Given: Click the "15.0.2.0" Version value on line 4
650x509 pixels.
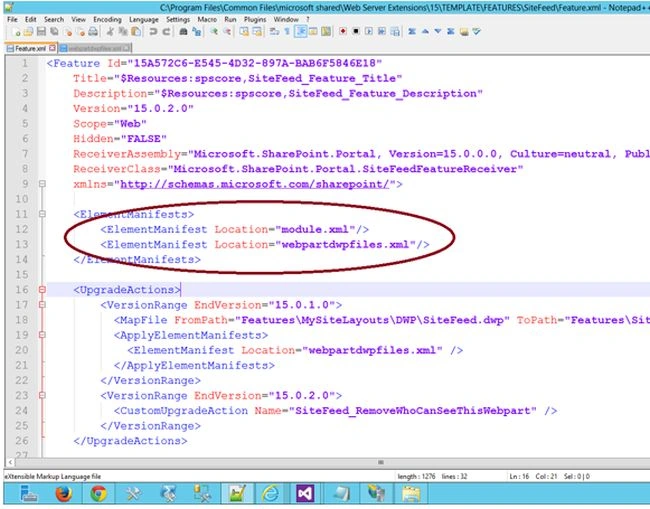Looking at the screenshot, I should click(x=160, y=109).
